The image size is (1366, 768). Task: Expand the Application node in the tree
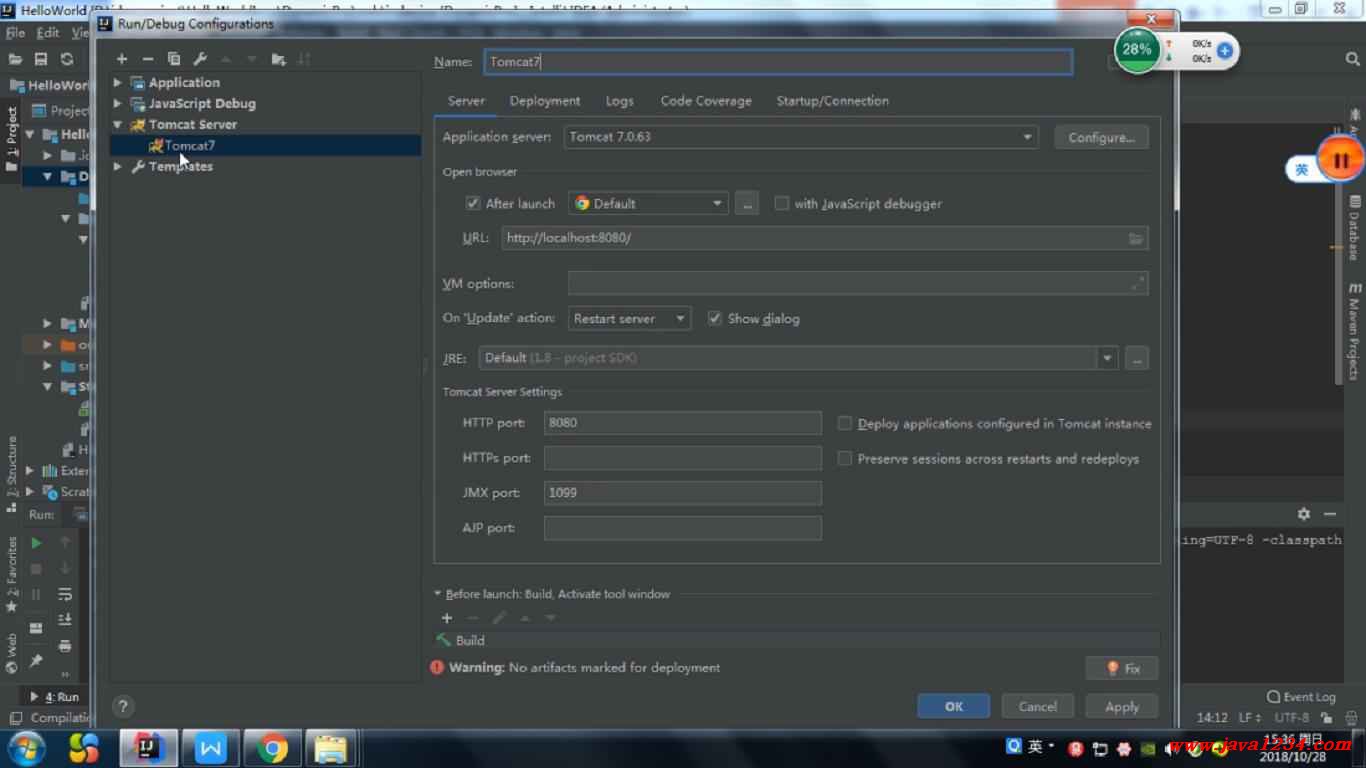(x=118, y=82)
